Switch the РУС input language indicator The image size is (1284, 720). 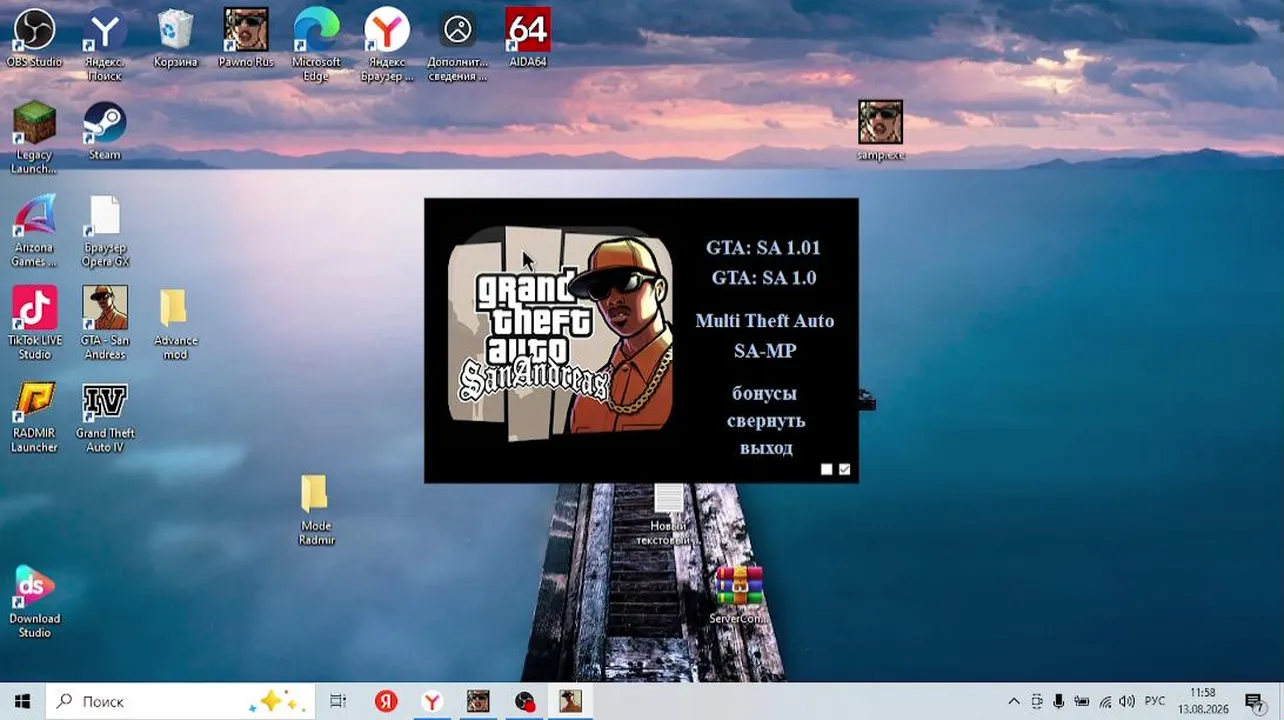point(1155,702)
